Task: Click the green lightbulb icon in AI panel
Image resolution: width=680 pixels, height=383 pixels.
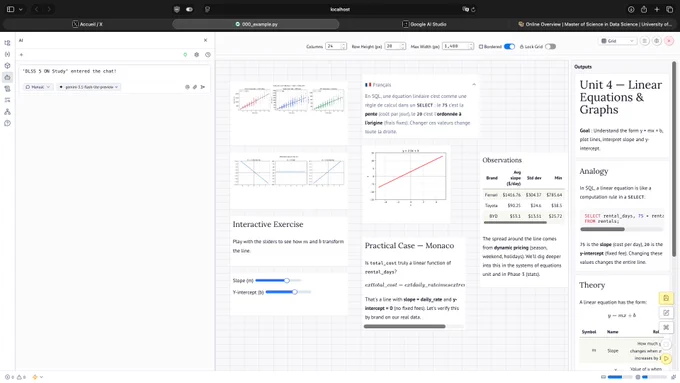Action: (185, 55)
